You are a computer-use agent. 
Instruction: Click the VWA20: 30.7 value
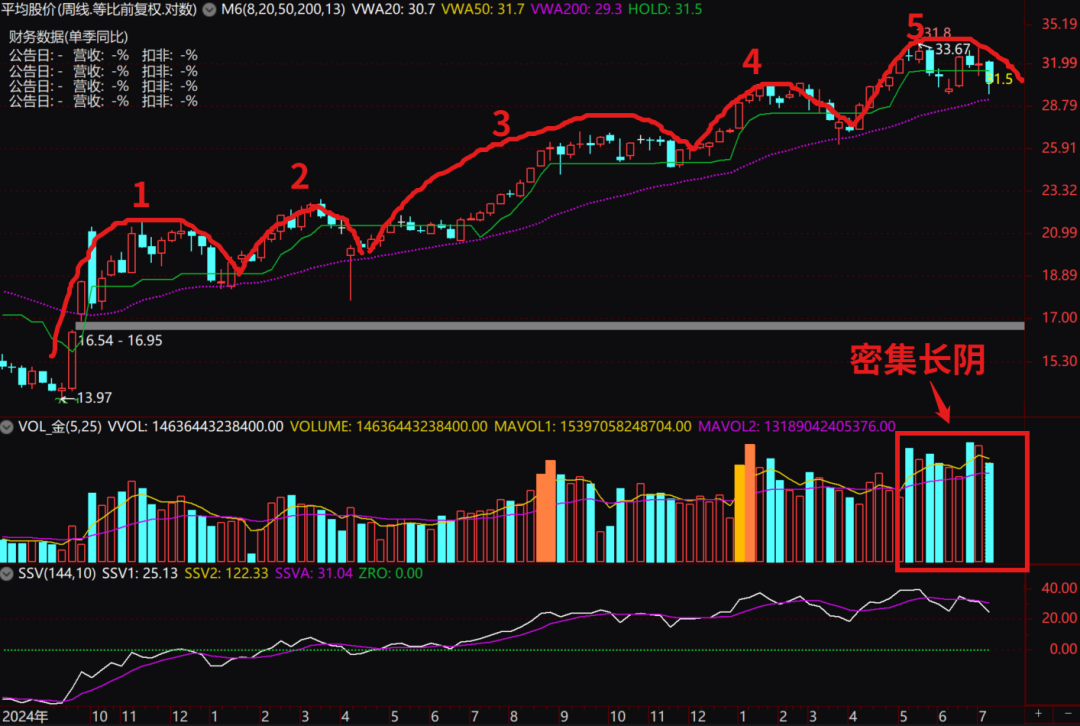pyautogui.click(x=393, y=10)
